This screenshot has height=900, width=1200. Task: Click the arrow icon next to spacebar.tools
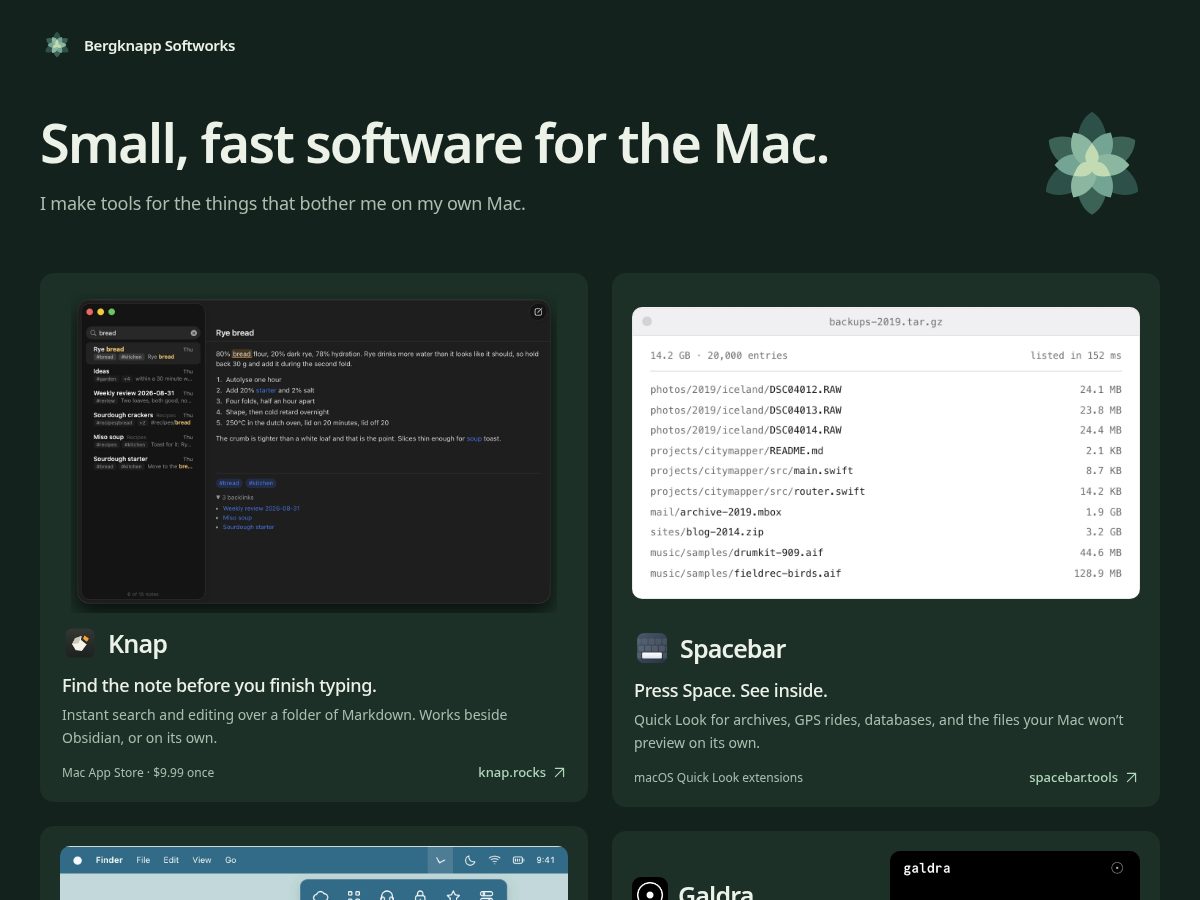(1131, 777)
